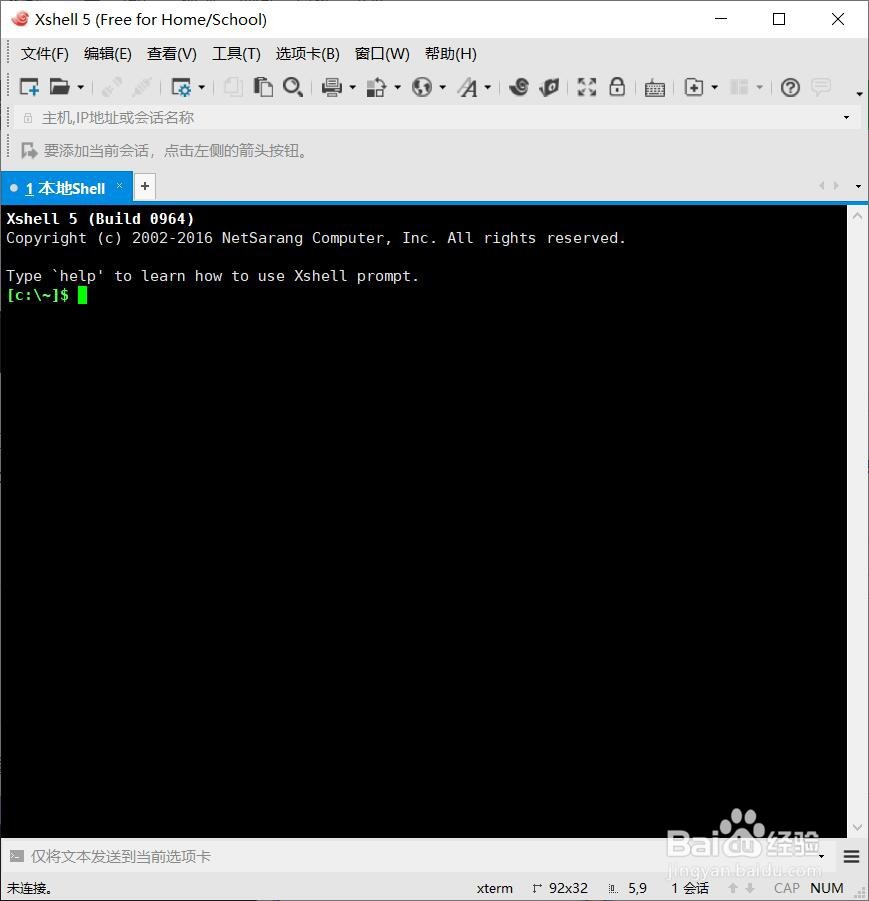
Task: Open Find magnifier tool
Action: coord(293,87)
